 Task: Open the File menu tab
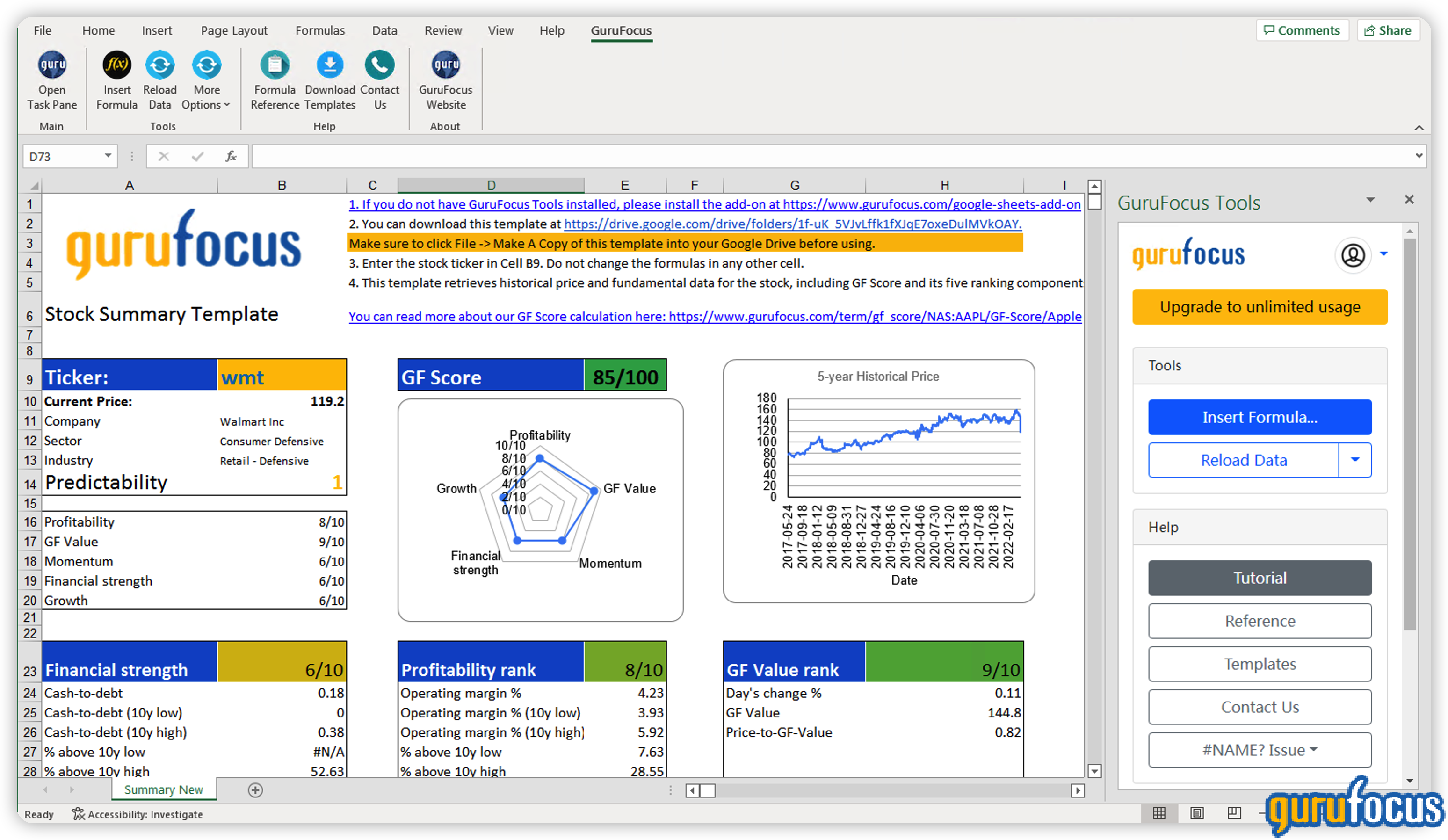click(42, 30)
